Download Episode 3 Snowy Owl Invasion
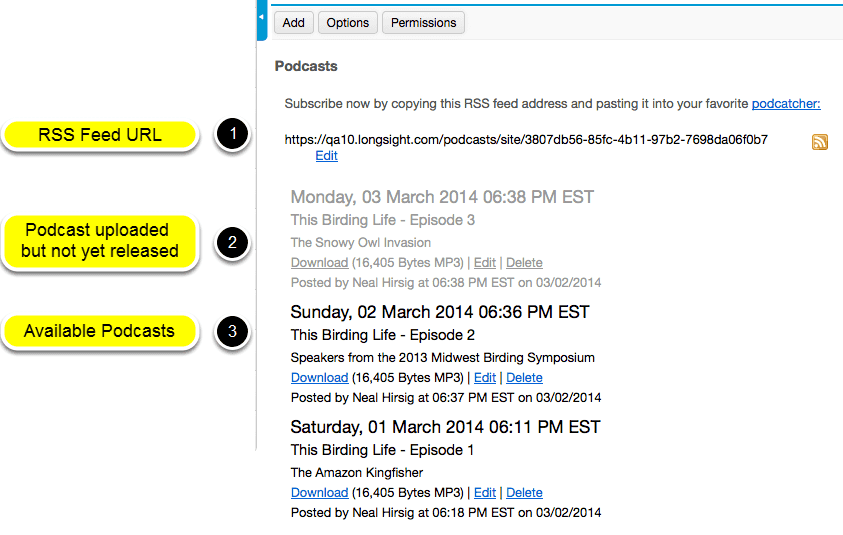The width and height of the screenshot is (843, 535). (319, 263)
